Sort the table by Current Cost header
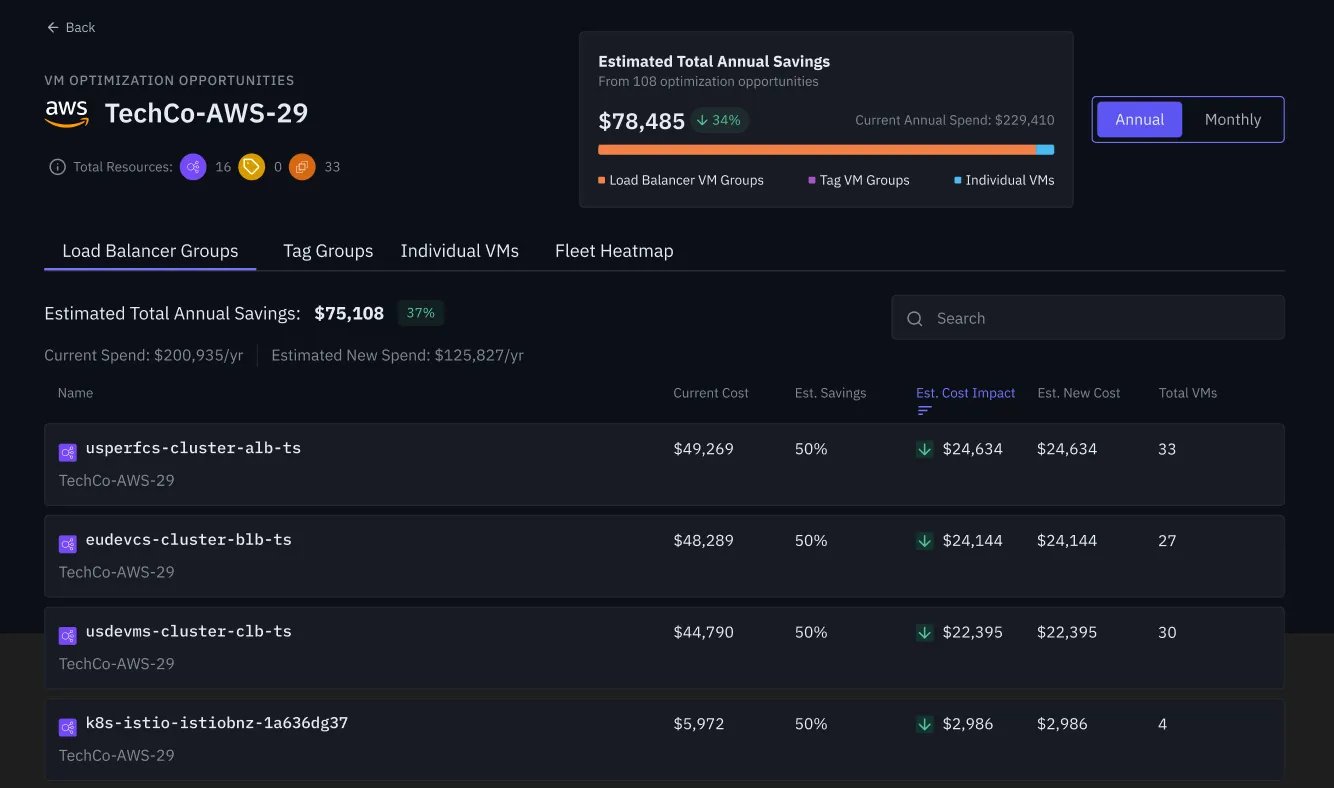Screen dimensions: 1334x788 (710, 393)
